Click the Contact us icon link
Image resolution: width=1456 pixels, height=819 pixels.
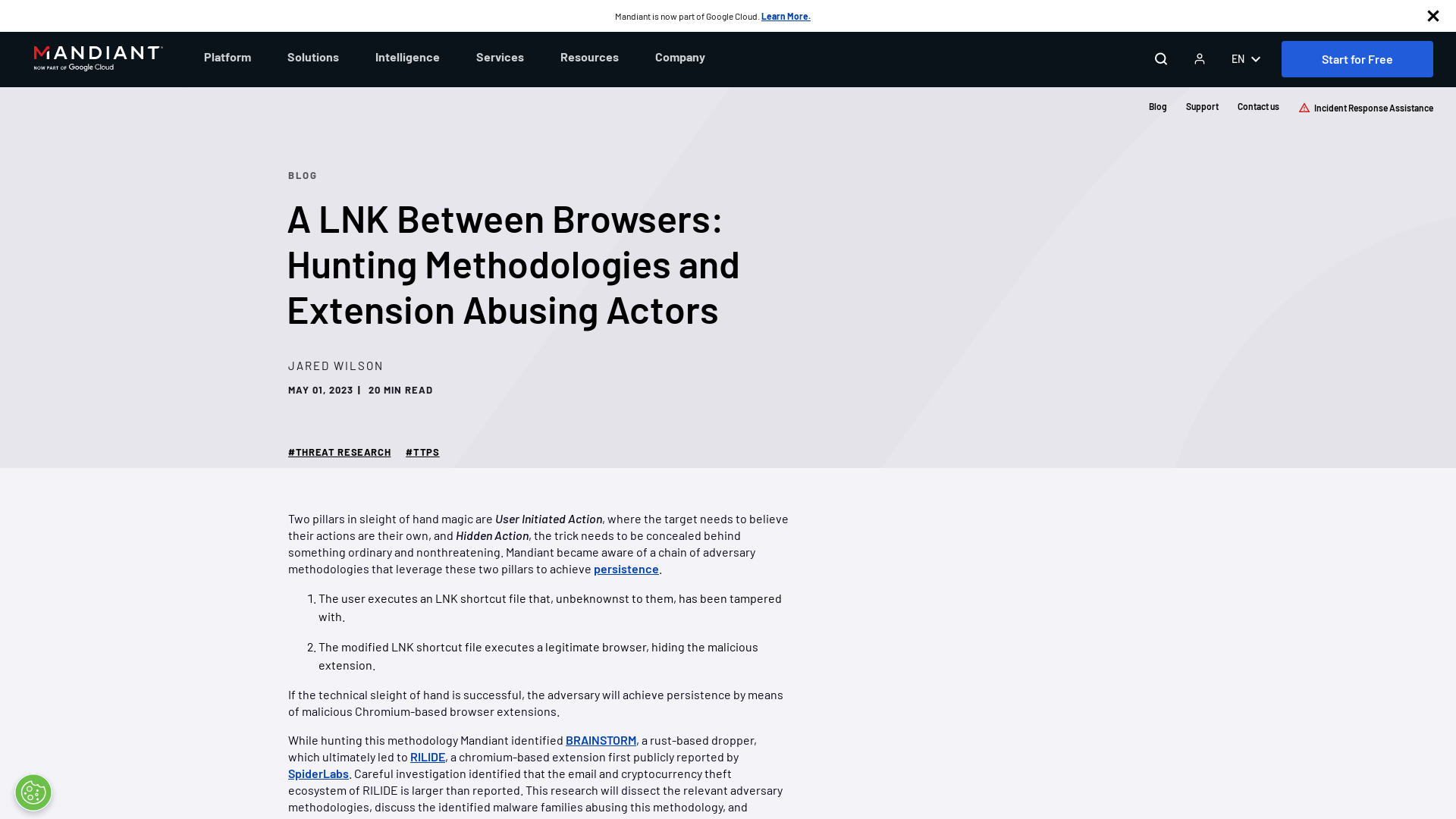click(x=1258, y=106)
